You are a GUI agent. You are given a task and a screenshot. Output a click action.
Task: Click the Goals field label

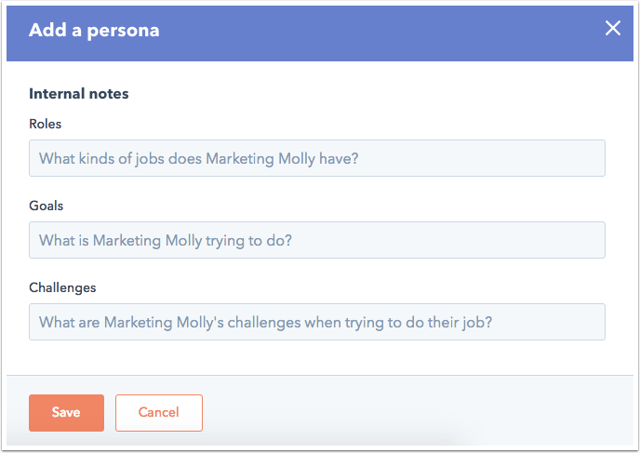(x=46, y=206)
